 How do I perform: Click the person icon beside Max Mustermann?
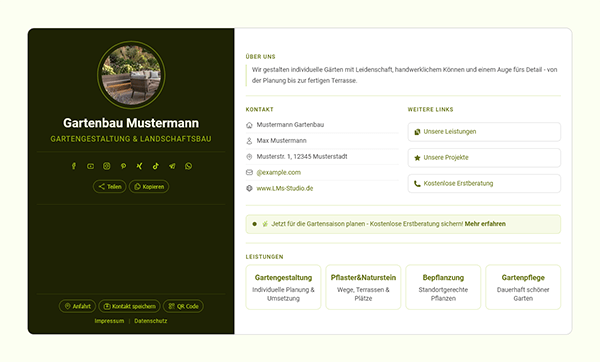pyautogui.click(x=249, y=141)
